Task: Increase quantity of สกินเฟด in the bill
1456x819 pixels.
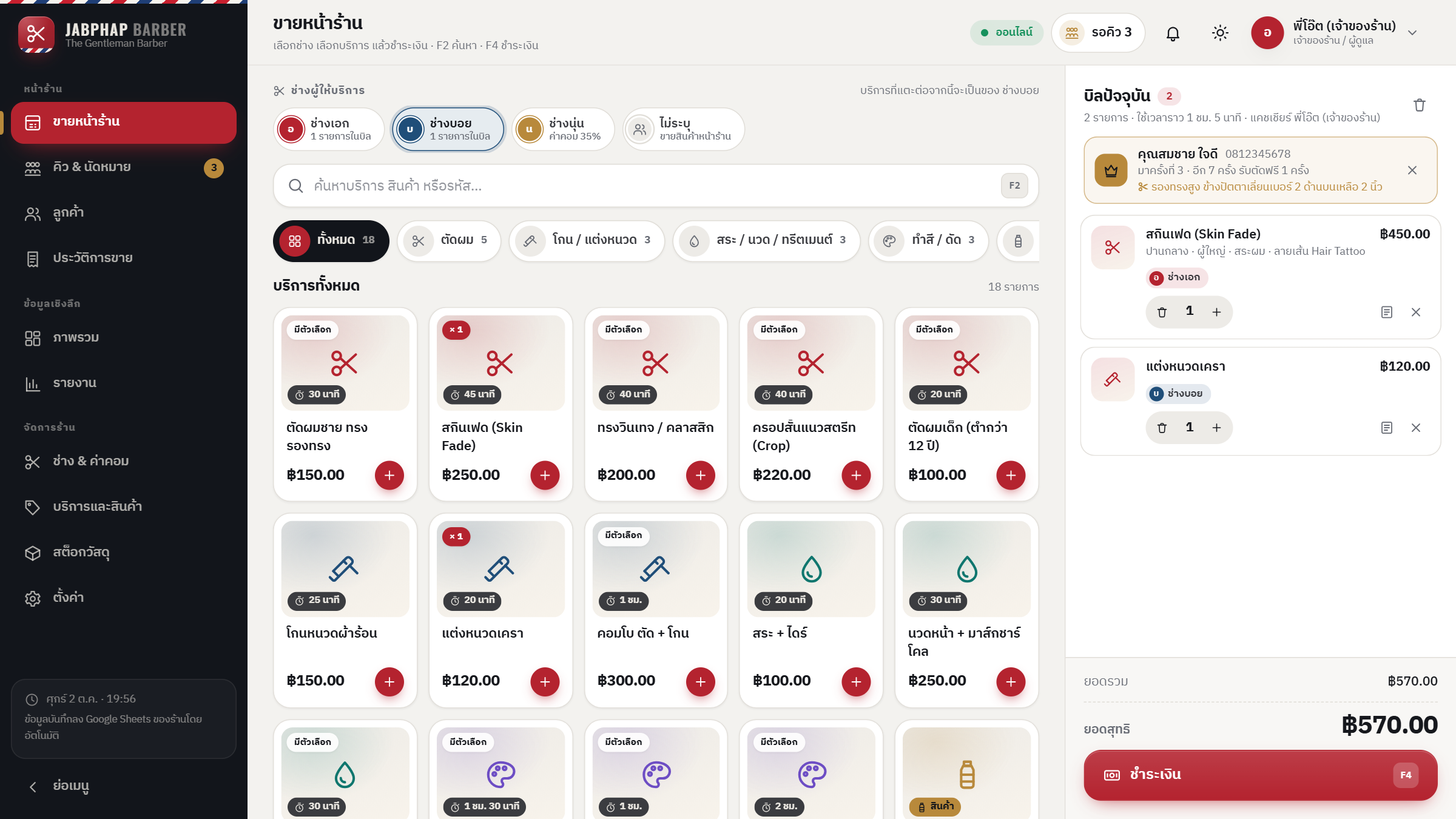Action: (x=1216, y=312)
